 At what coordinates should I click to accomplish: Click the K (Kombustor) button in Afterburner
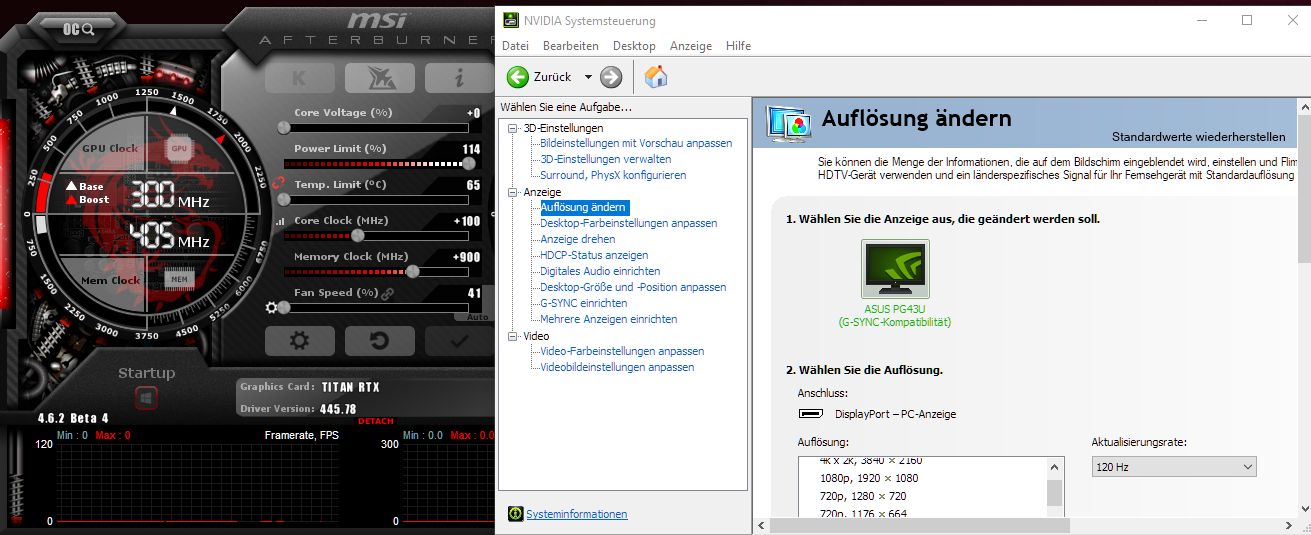point(299,78)
